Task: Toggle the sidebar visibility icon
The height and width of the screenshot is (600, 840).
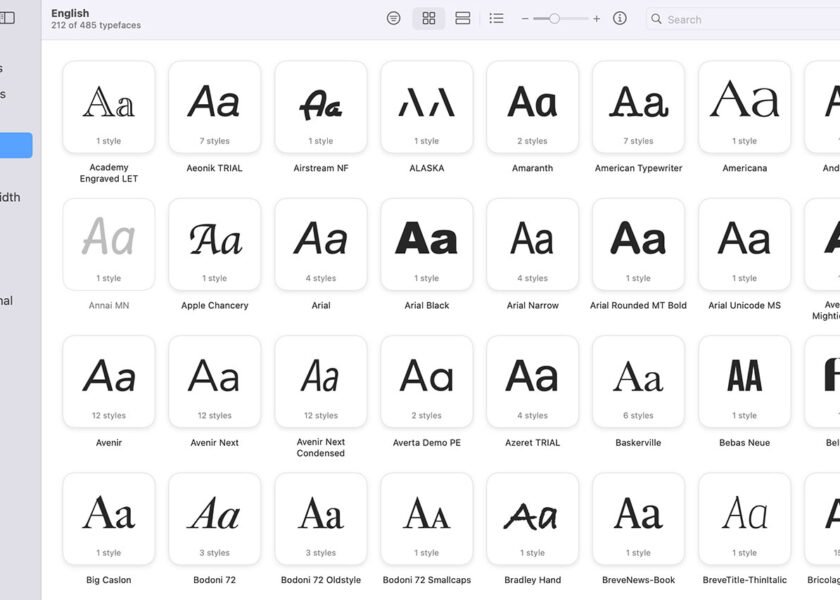Action: [7, 18]
